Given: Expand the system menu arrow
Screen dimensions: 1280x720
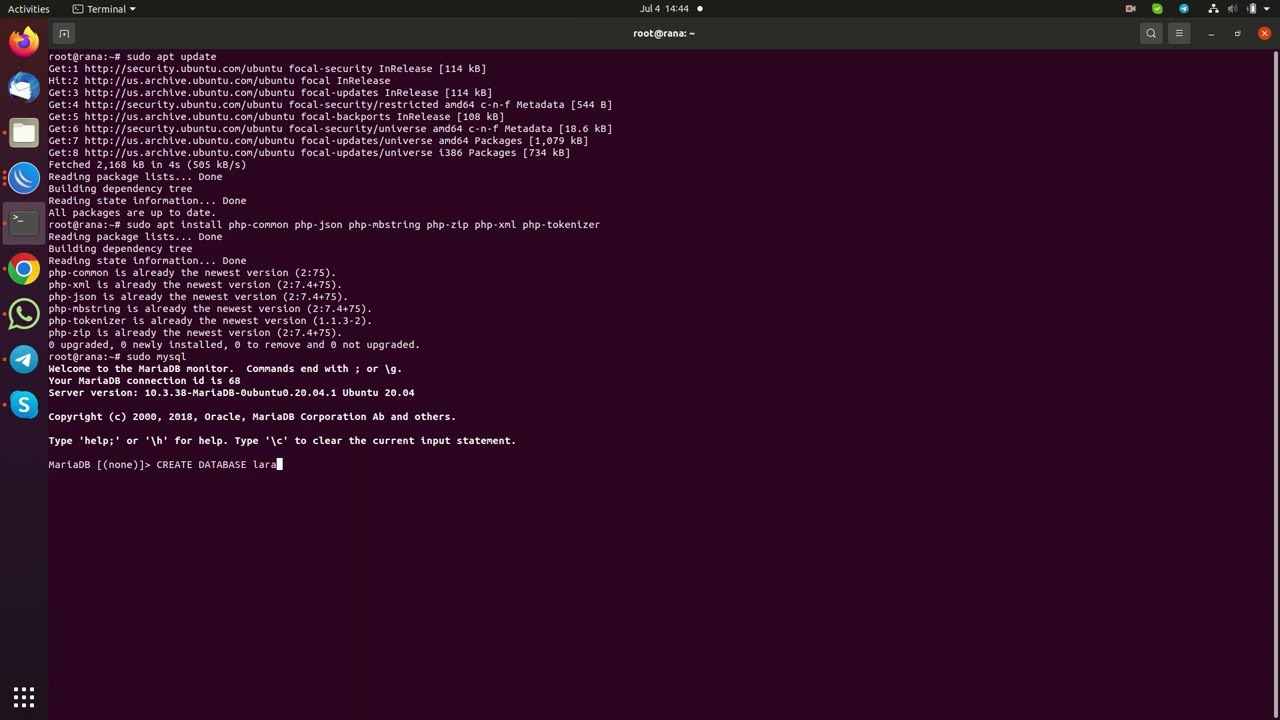Looking at the screenshot, I should [x=1268, y=9].
